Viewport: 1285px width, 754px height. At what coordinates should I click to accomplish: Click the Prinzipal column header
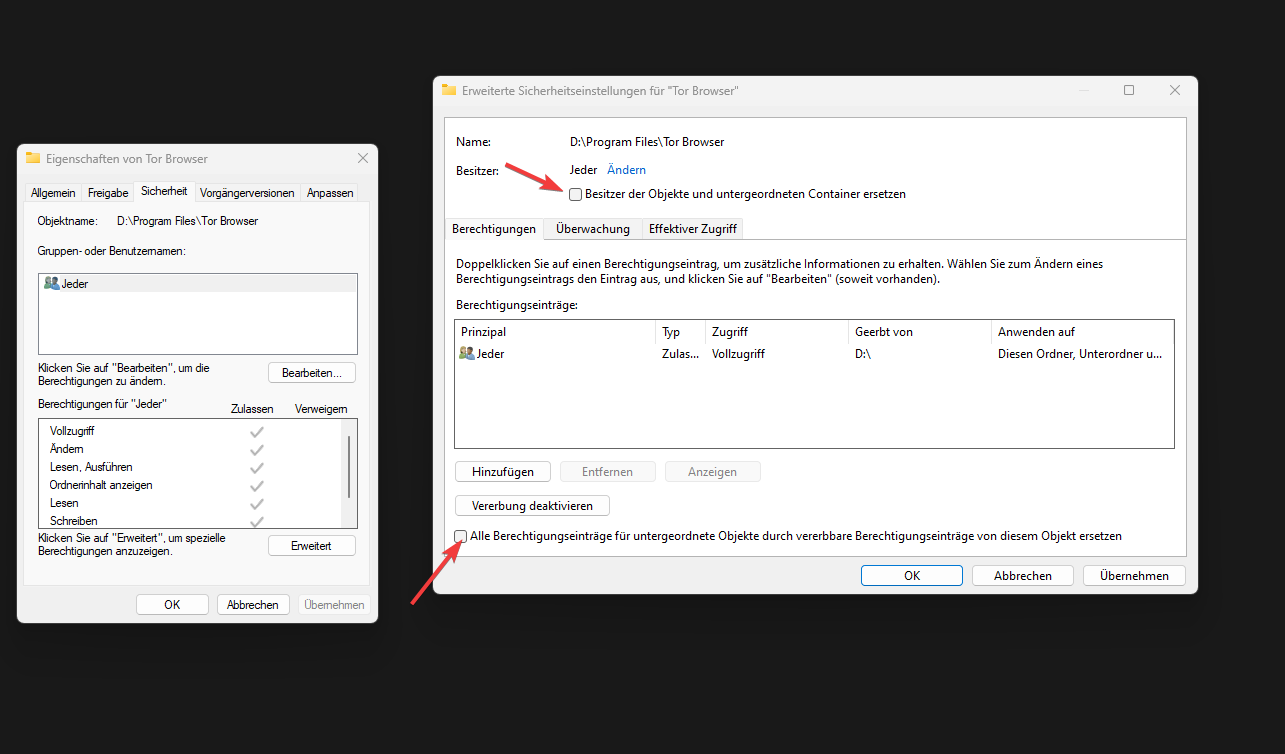[x=555, y=332]
